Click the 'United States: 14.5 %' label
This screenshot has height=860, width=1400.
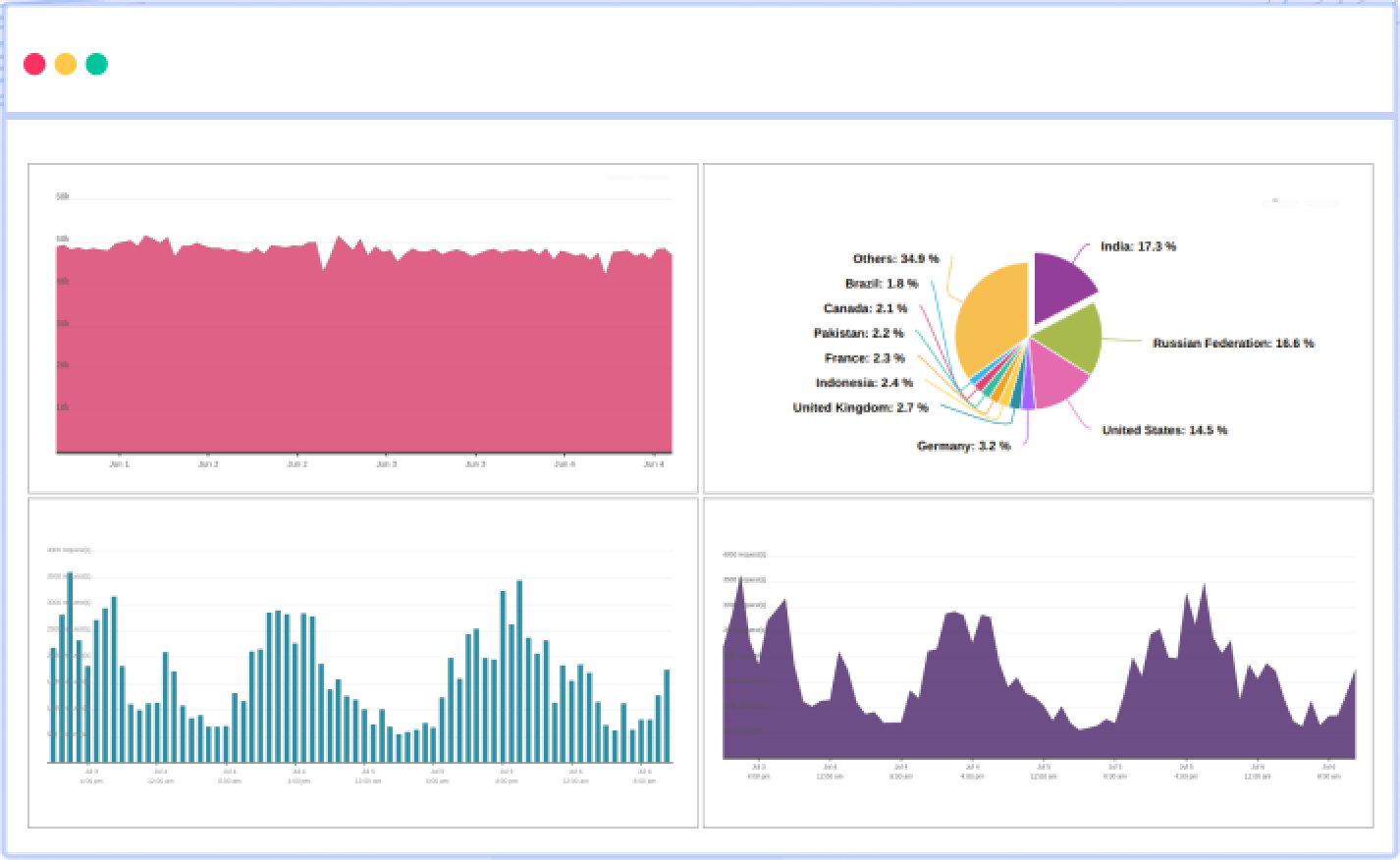coord(1164,430)
